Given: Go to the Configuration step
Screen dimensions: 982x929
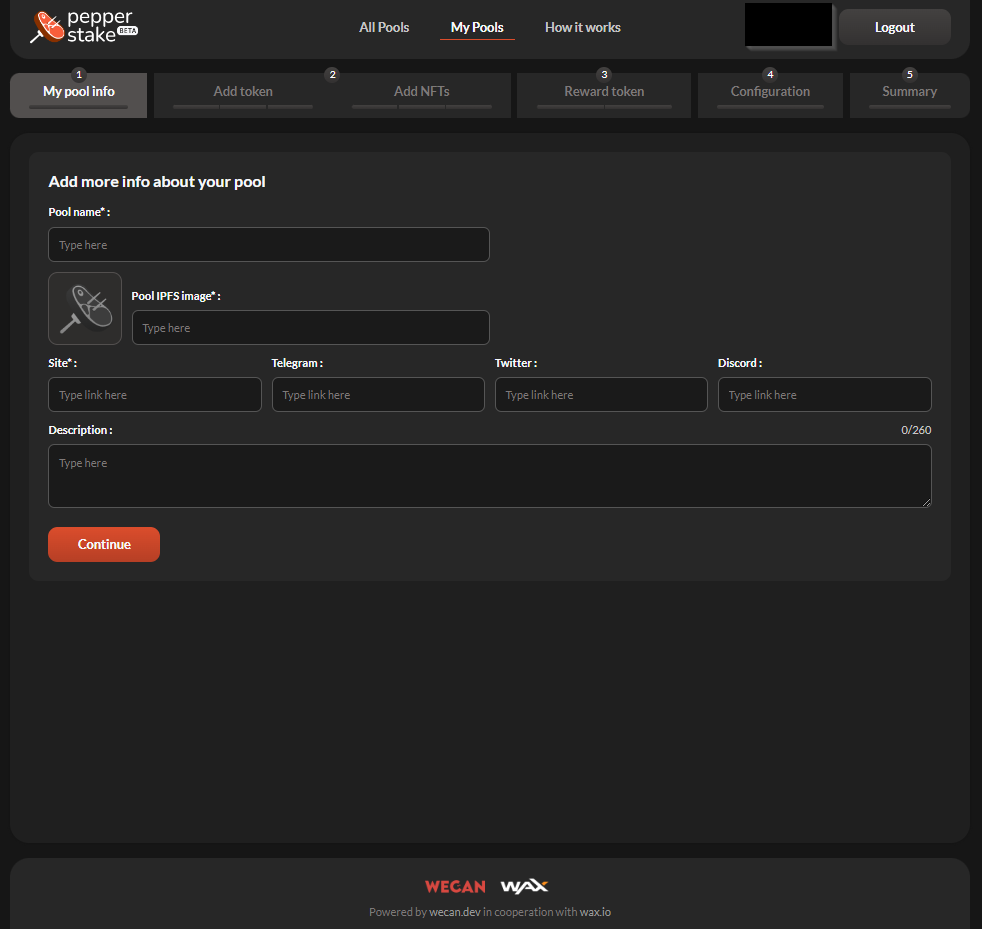Looking at the screenshot, I should click(770, 95).
